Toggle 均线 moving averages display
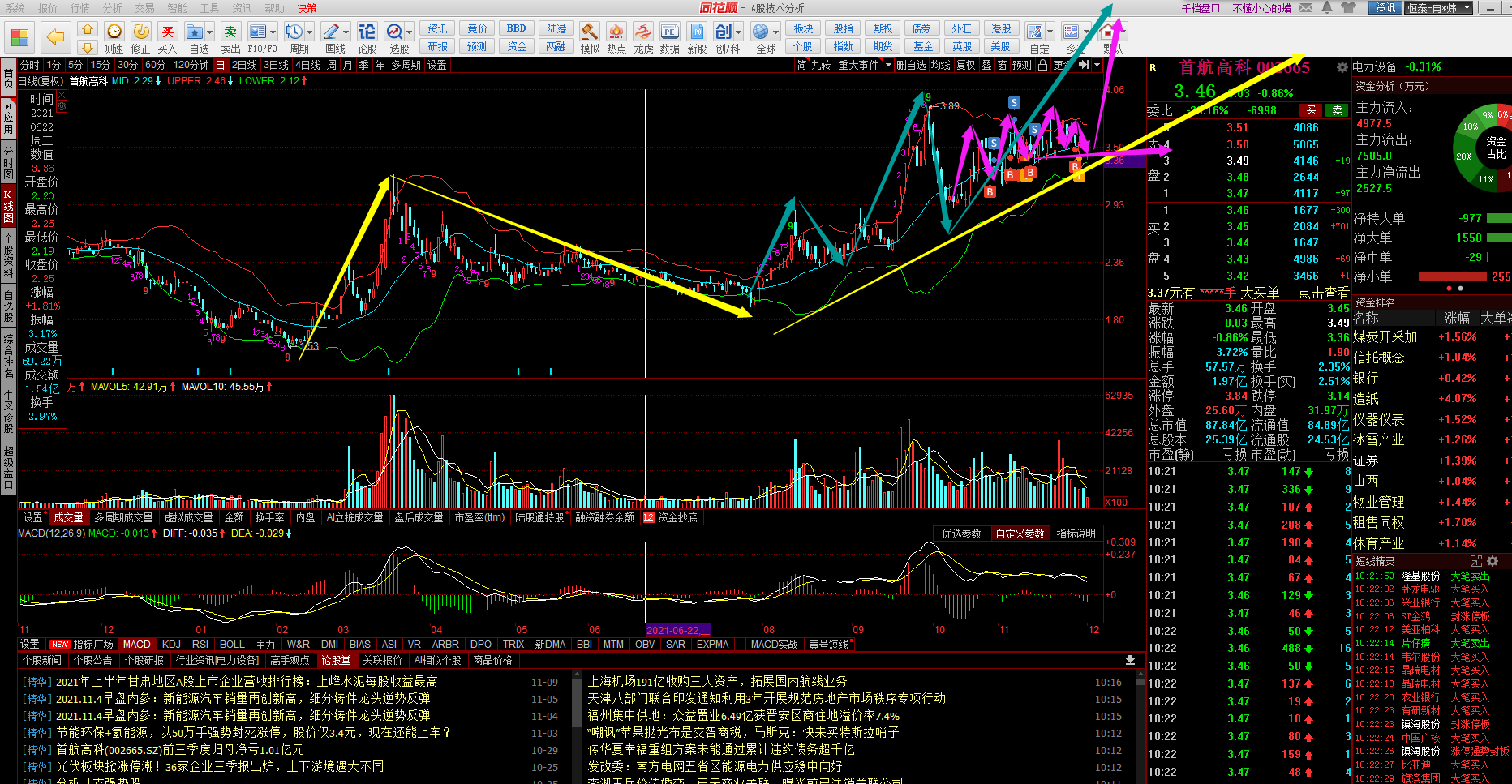Viewport: 1512px width, 784px height. tap(940, 65)
